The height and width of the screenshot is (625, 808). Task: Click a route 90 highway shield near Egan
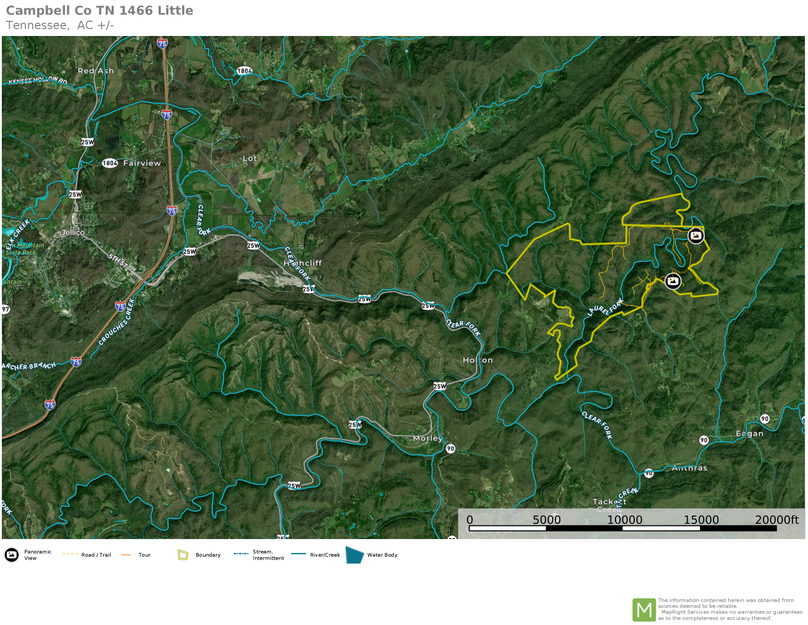(x=765, y=417)
